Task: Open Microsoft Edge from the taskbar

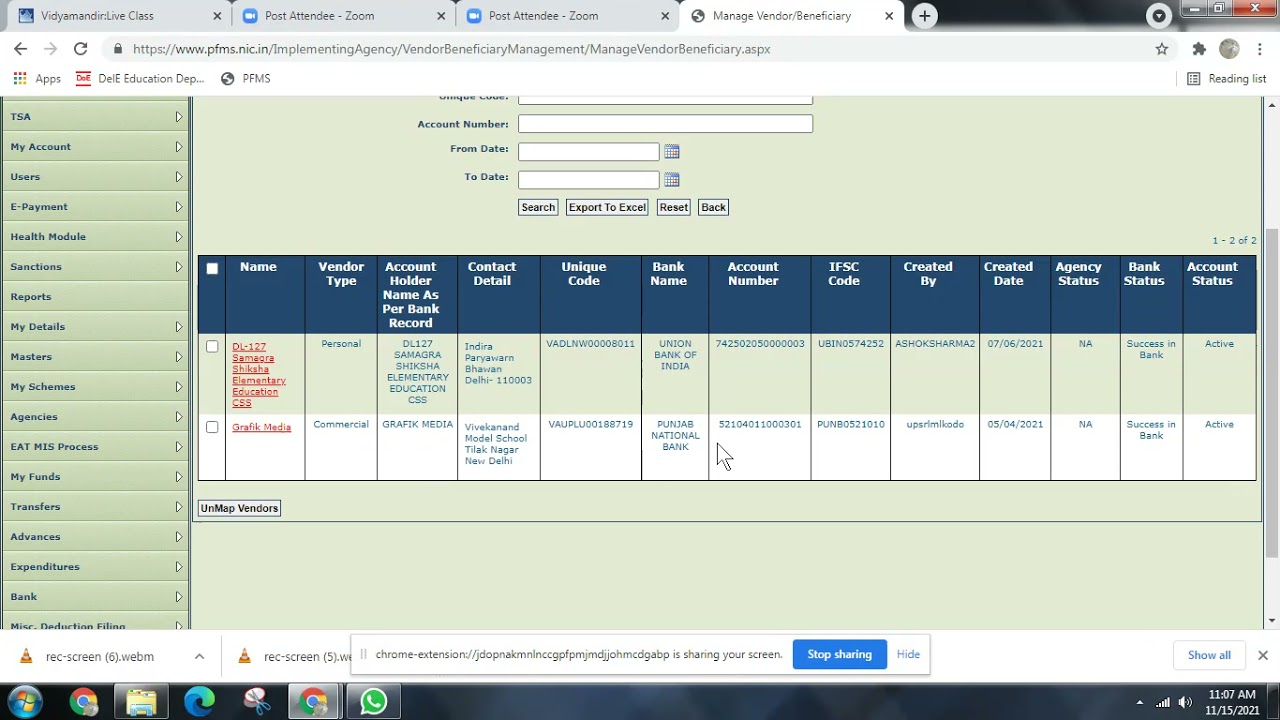Action: coord(199,702)
